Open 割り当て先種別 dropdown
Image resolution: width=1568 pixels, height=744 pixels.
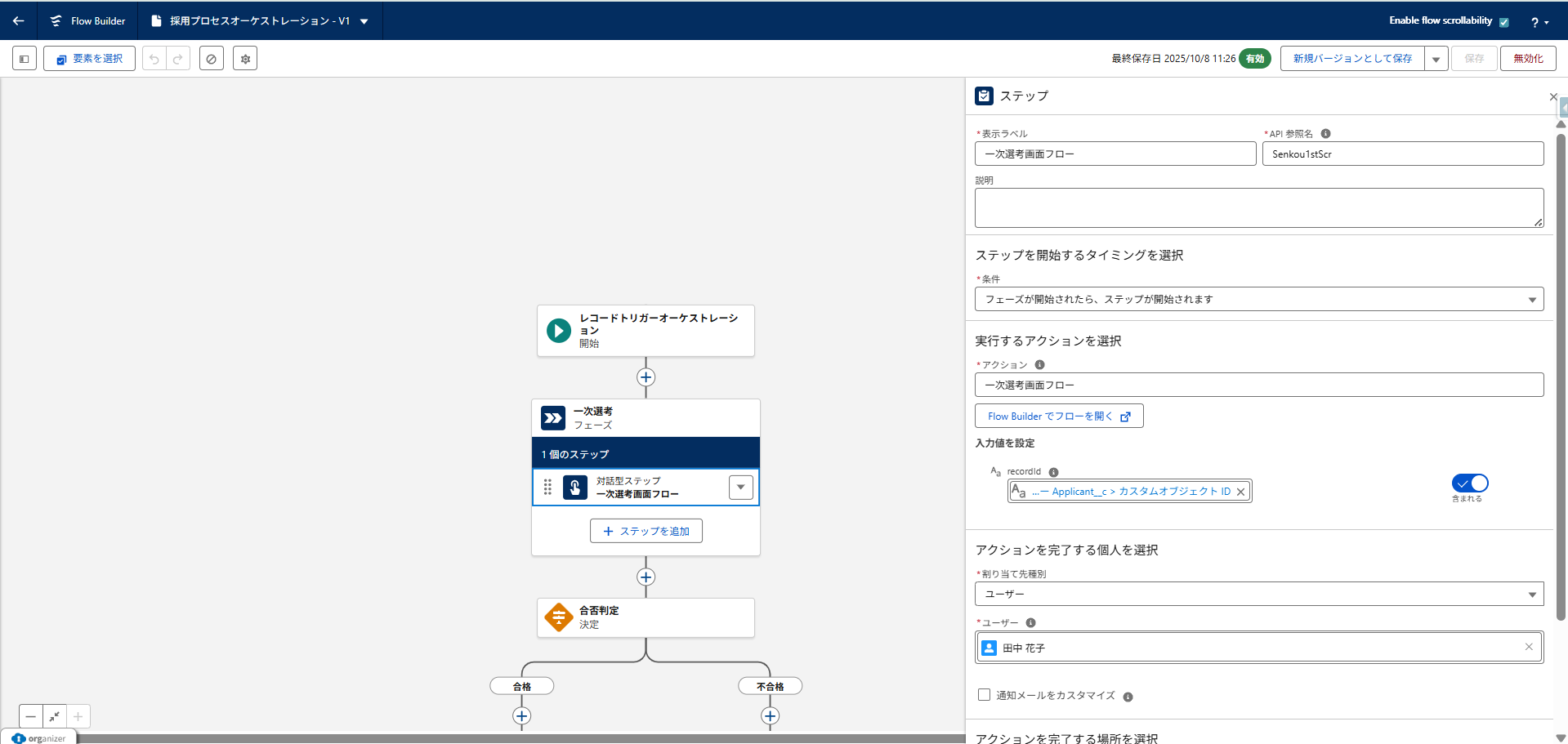click(x=1258, y=595)
